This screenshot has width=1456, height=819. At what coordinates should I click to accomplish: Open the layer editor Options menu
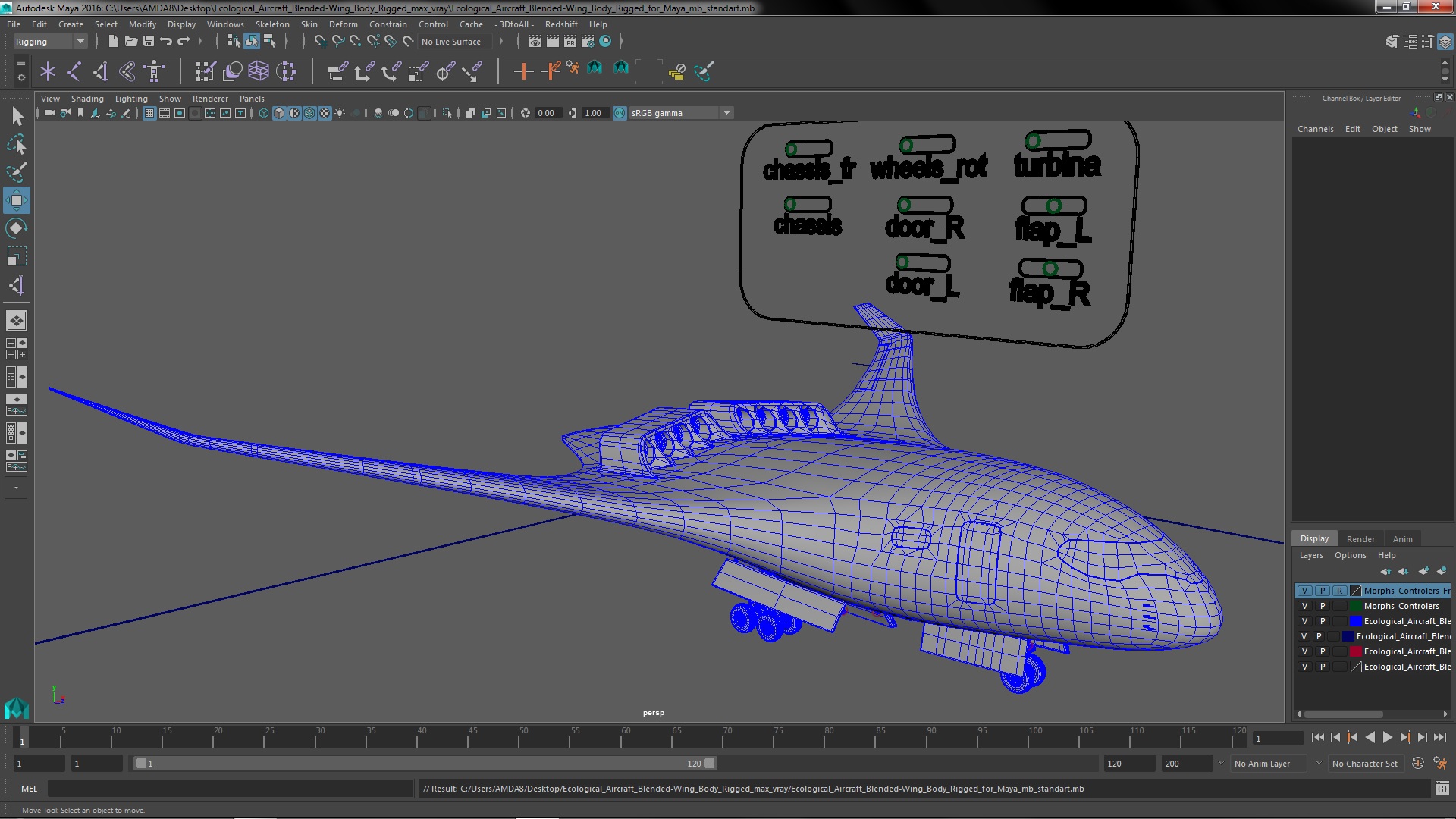coord(1350,555)
